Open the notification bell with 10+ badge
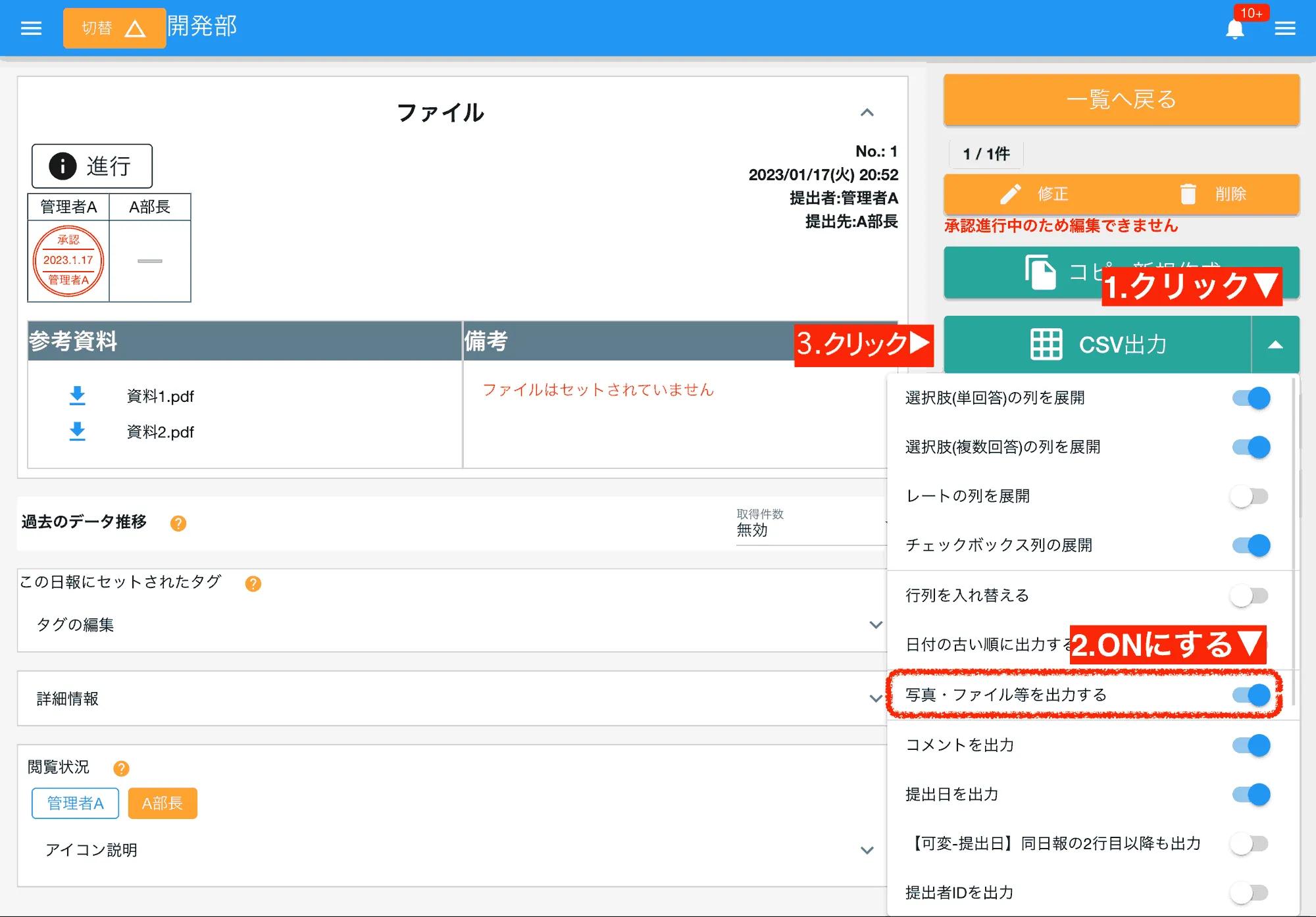This screenshot has width=1316, height=917. coord(1236,28)
